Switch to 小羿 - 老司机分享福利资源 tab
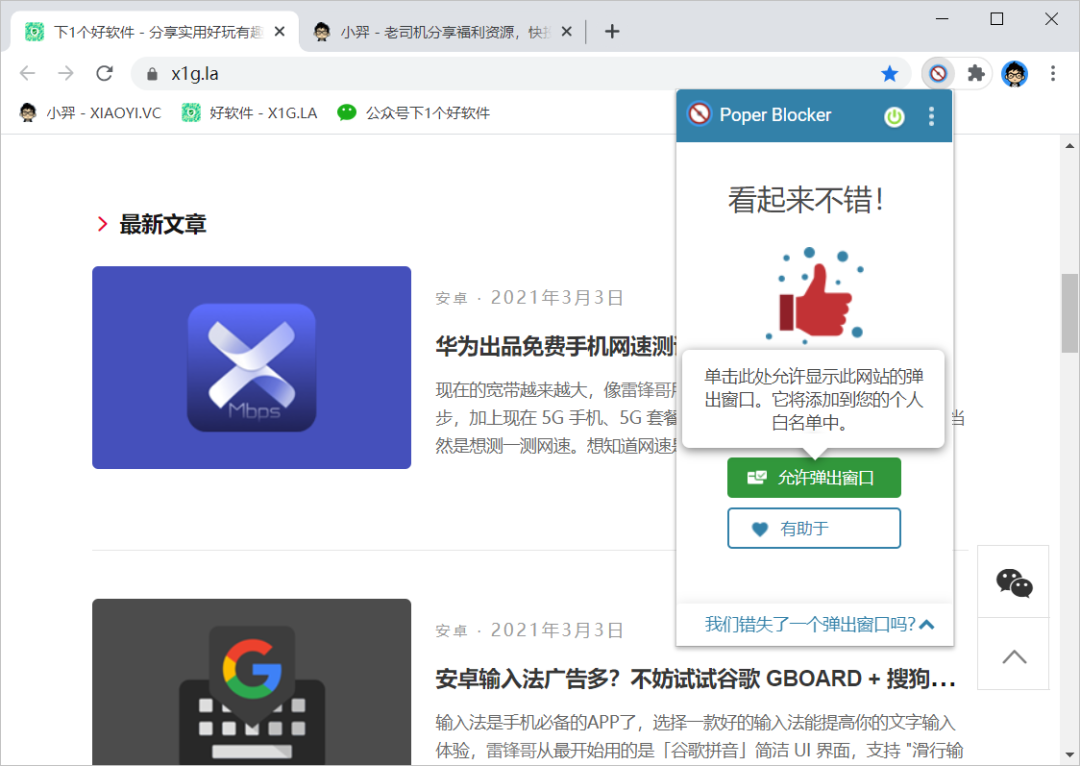1080x766 pixels. 444,32
